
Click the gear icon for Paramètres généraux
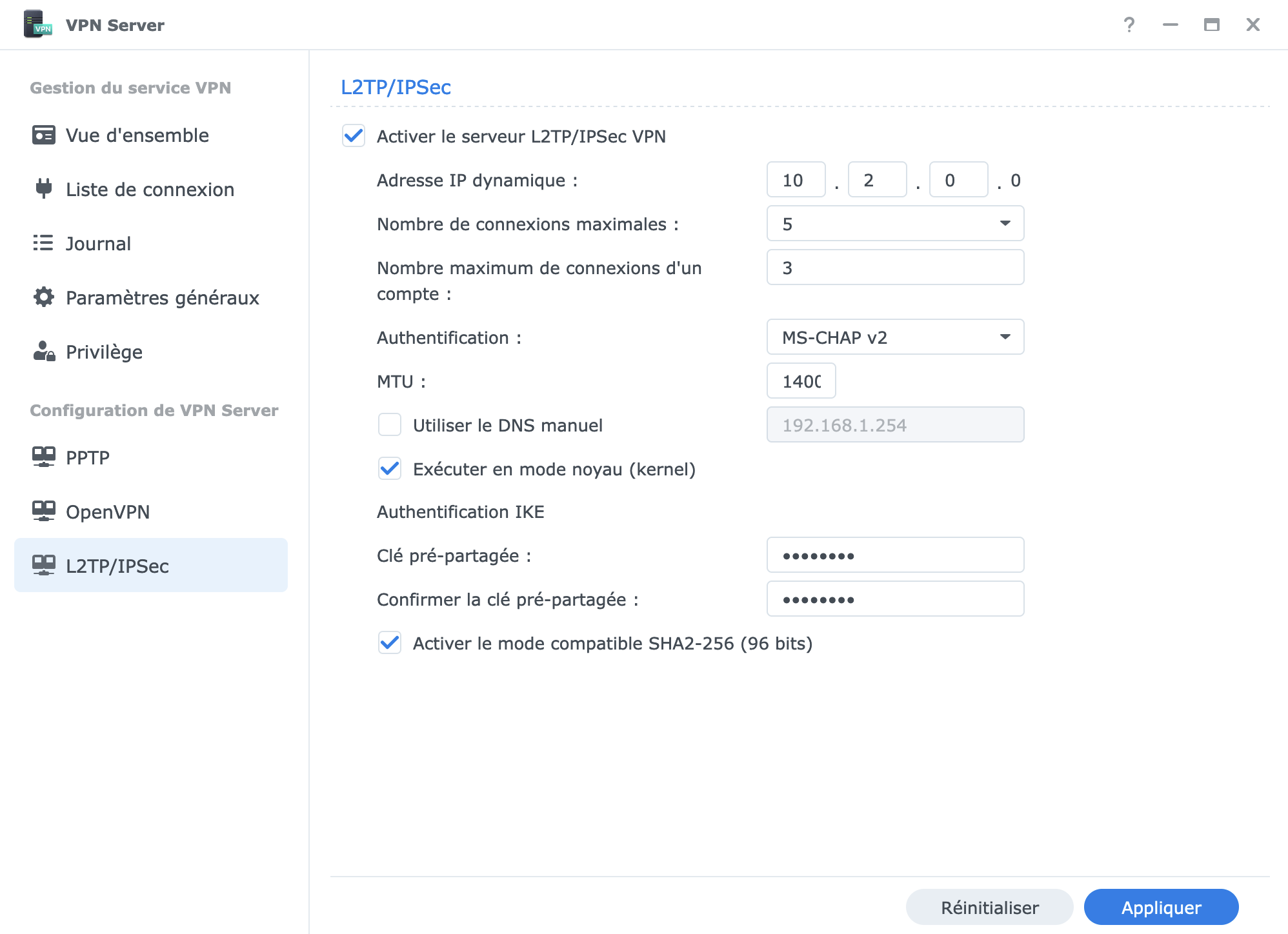(43, 297)
